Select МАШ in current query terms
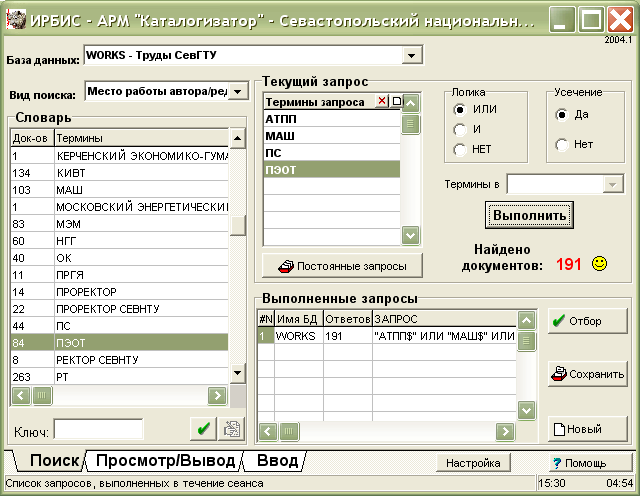Screen dimensions: 640x496 tap(332, 136)
